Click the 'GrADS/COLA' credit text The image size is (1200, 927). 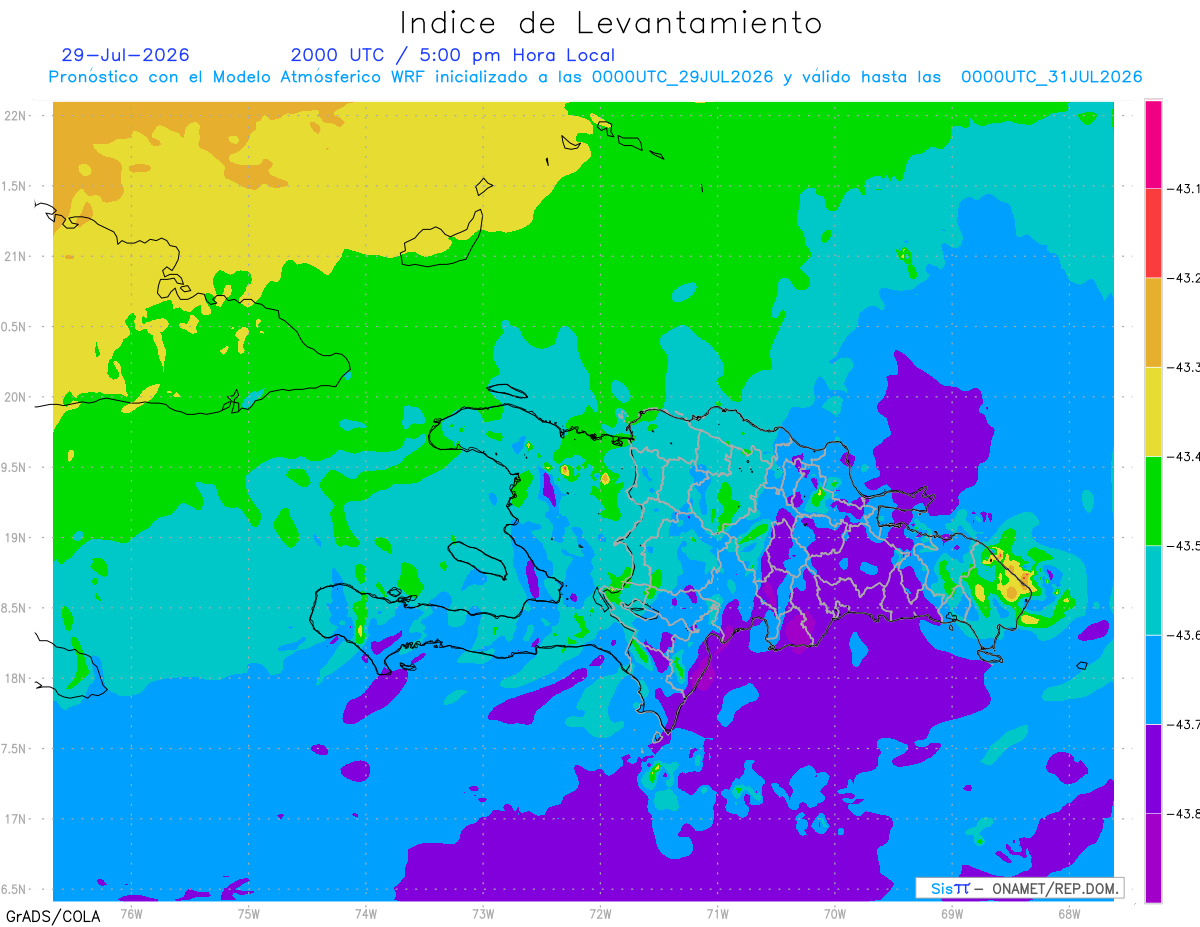tap(52, 916)
